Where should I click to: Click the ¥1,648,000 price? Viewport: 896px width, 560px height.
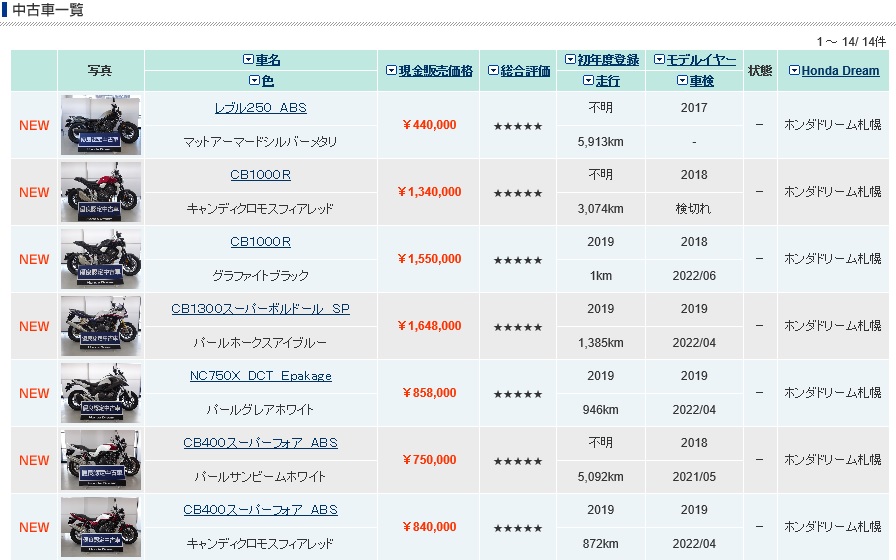[429, 326]
